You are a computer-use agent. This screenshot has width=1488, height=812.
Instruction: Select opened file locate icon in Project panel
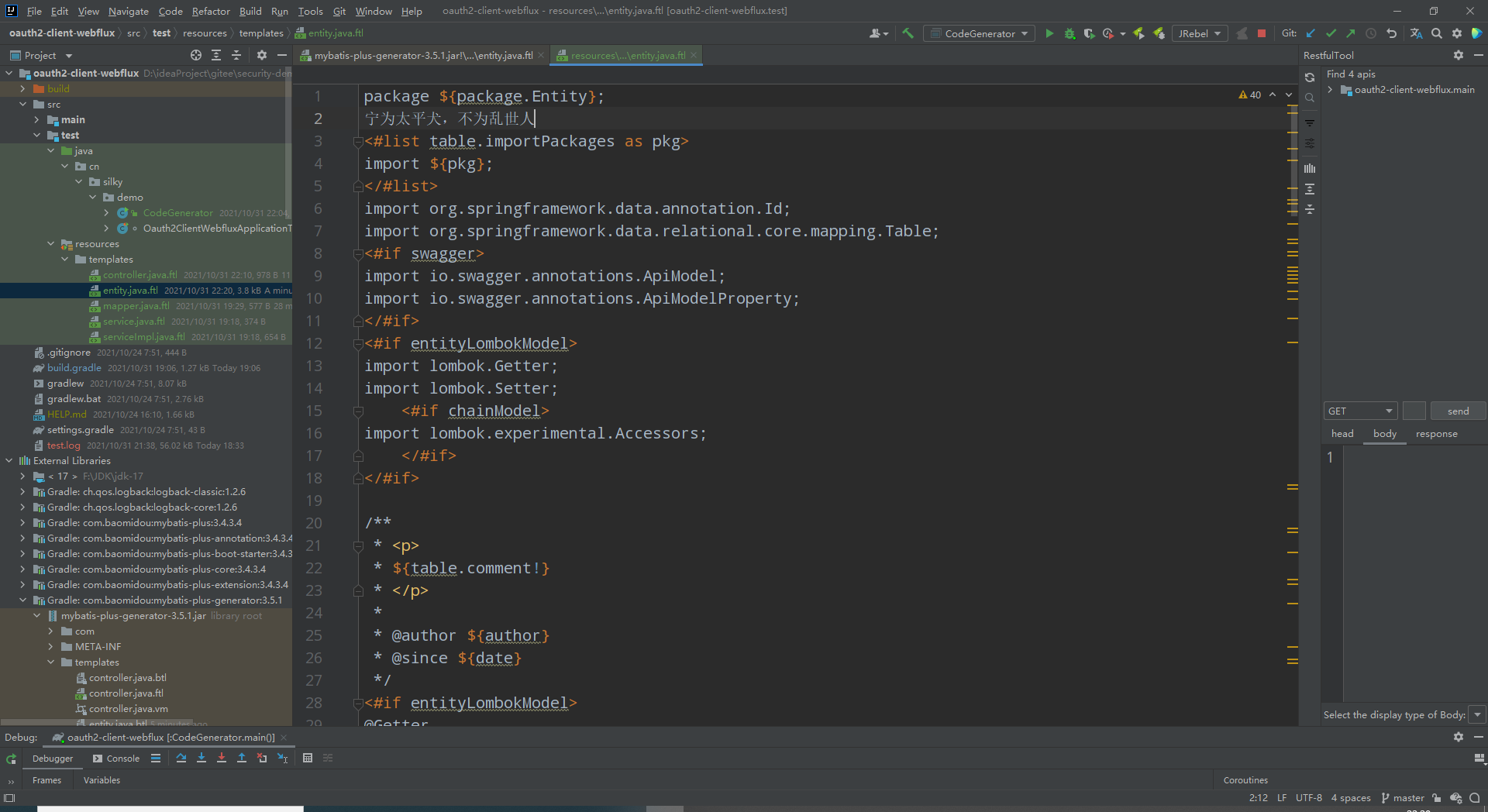pyautogui.click(x=196, y=55)
